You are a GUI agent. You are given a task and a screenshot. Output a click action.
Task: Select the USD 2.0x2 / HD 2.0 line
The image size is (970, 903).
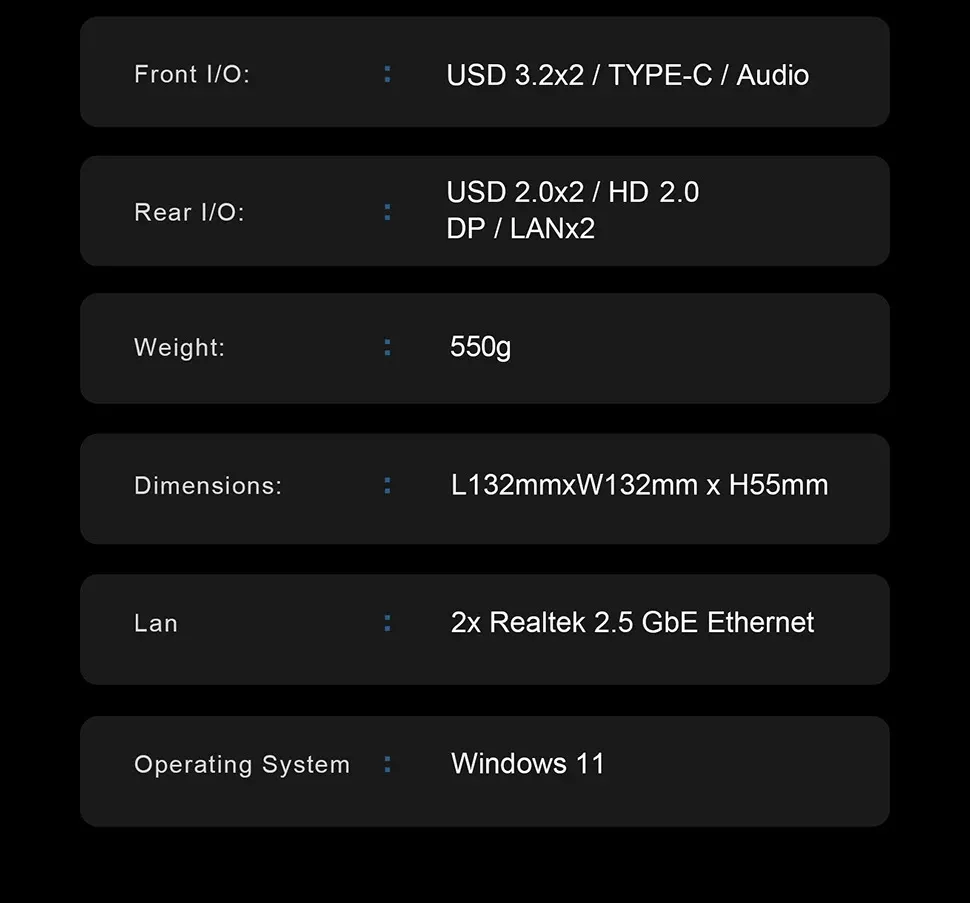(x=572, y=192)
